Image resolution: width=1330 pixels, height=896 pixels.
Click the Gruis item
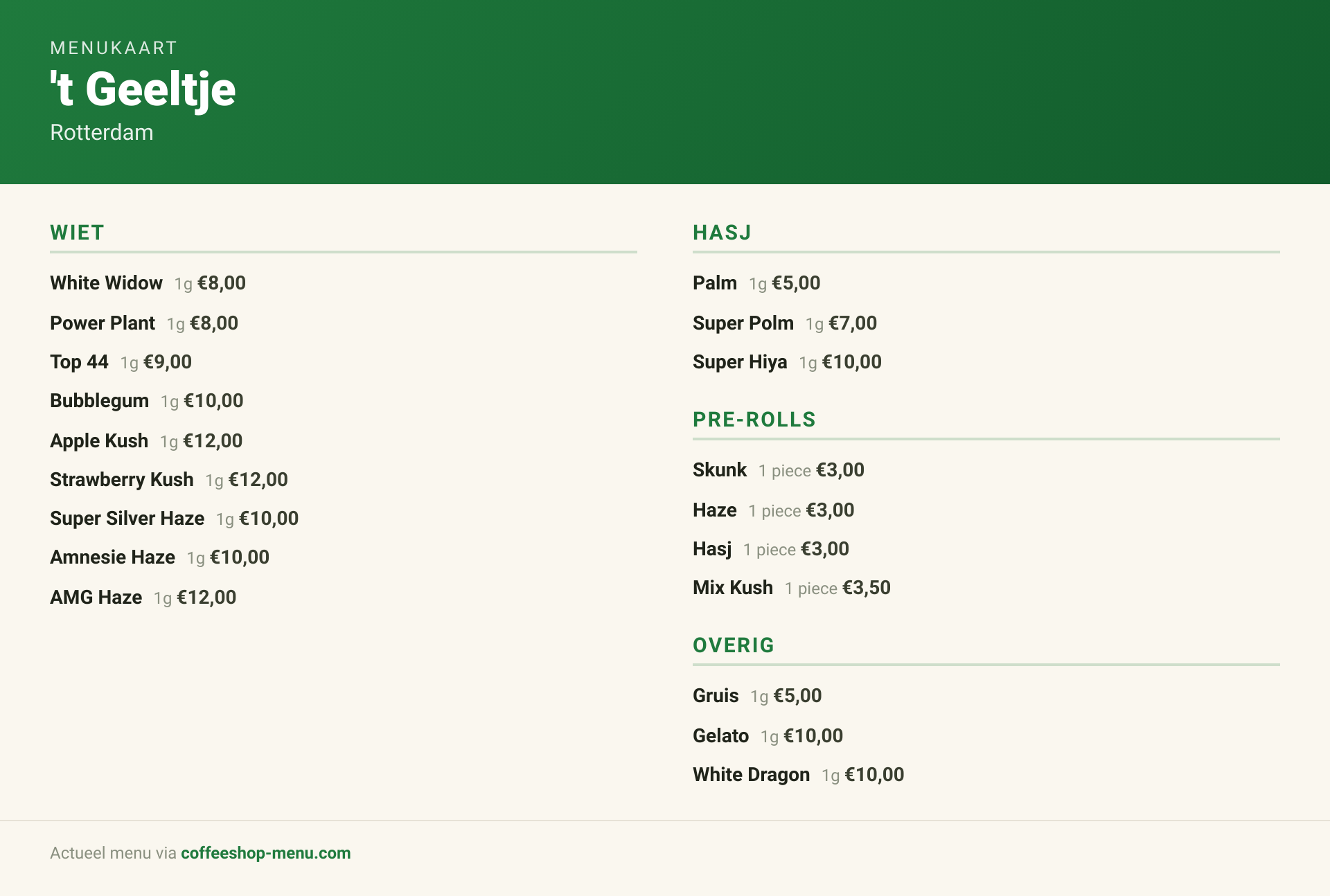(716, 696)
